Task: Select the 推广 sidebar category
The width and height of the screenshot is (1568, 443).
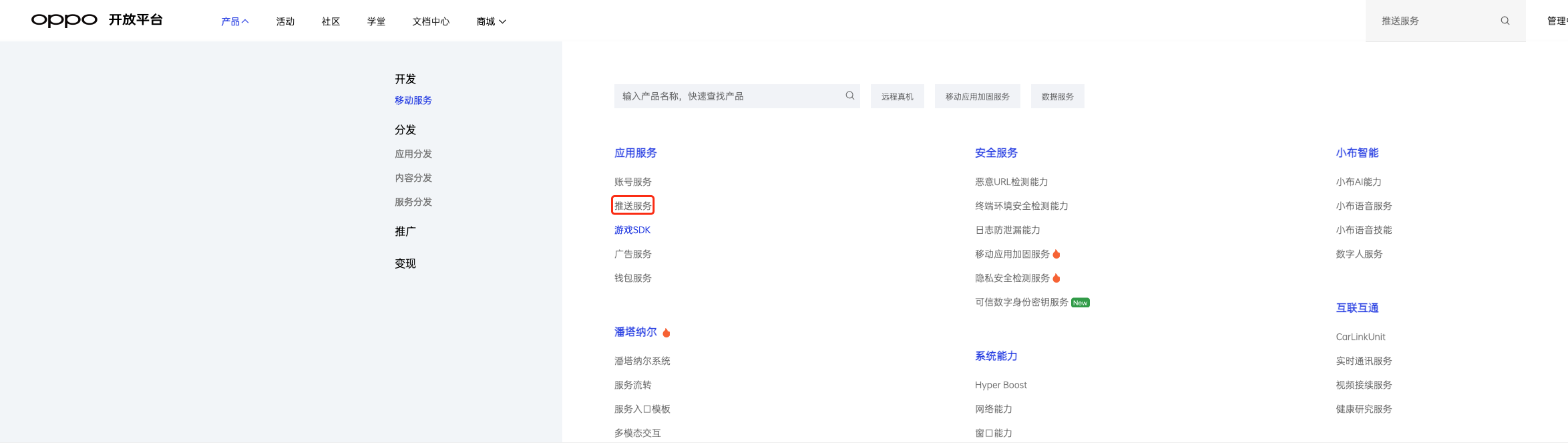Action: point(405,231)
